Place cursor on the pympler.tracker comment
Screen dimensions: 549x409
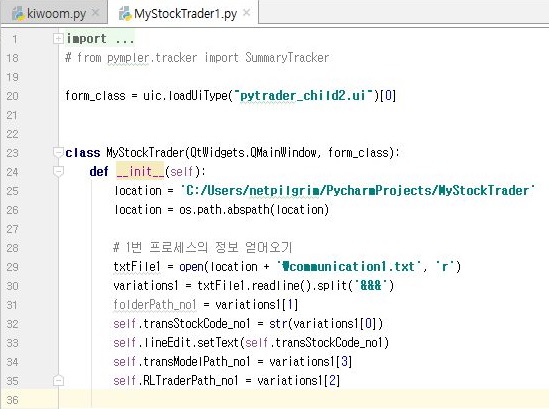coord(197,58)
